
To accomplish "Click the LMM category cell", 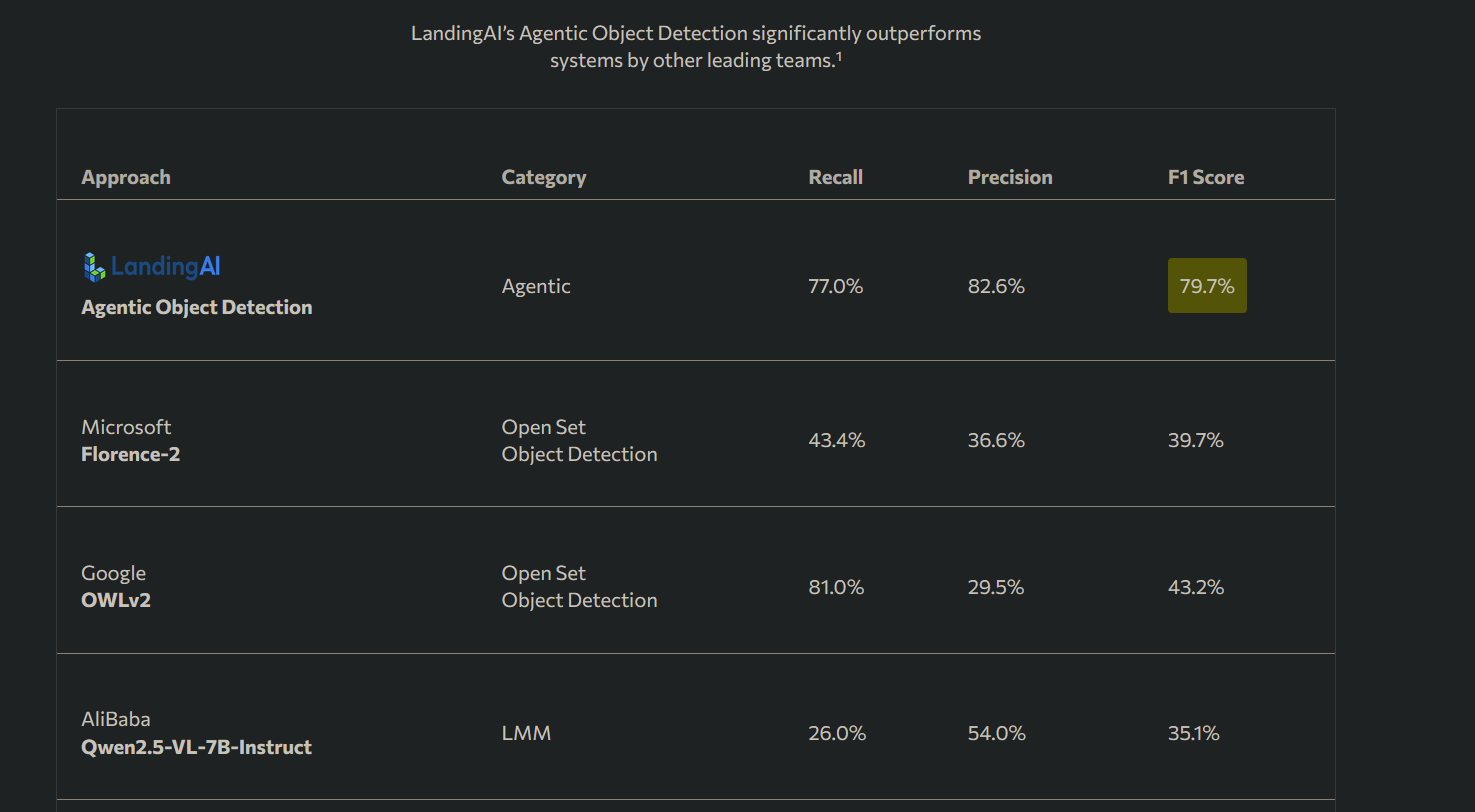I will tap(526, 733).
